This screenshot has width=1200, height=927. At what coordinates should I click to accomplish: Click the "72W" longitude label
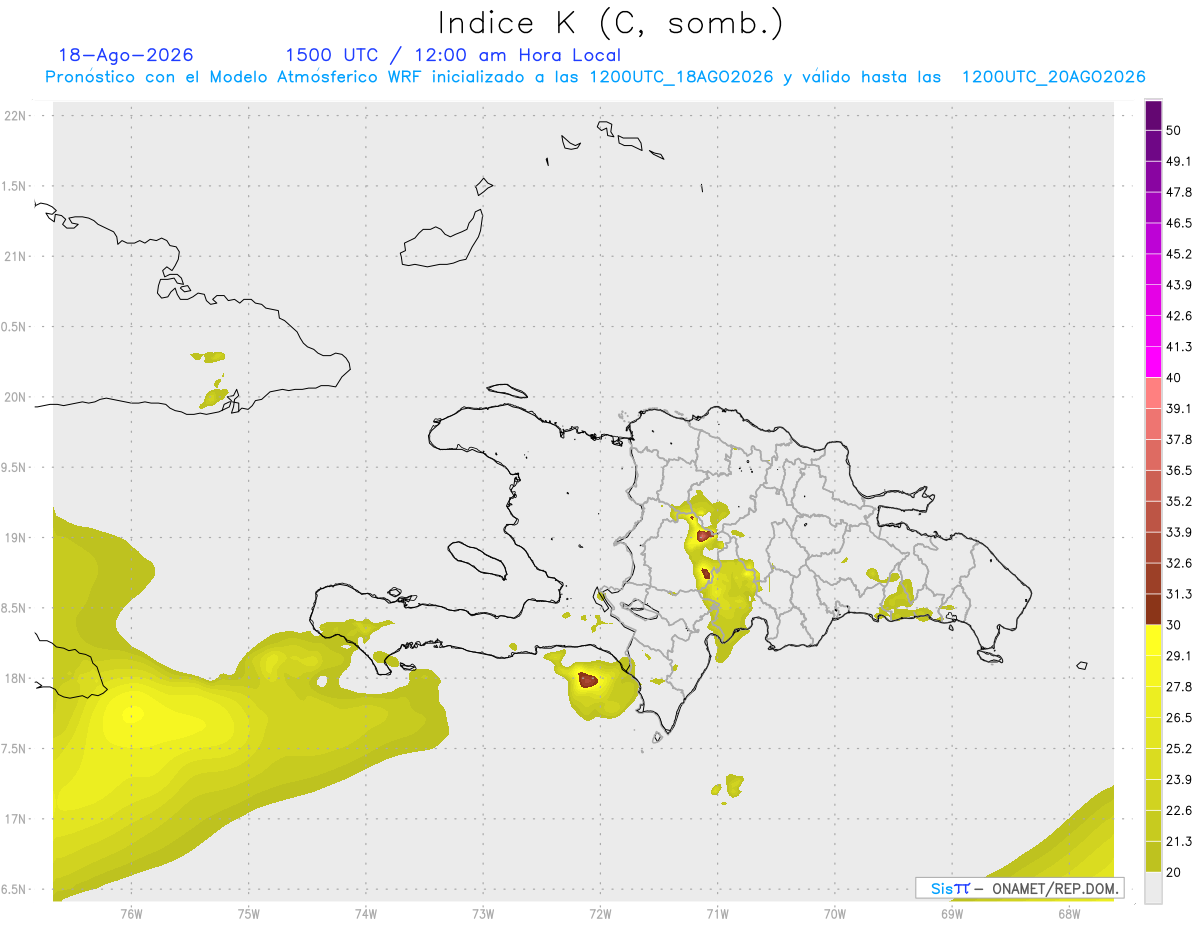[x=600, y=914]
